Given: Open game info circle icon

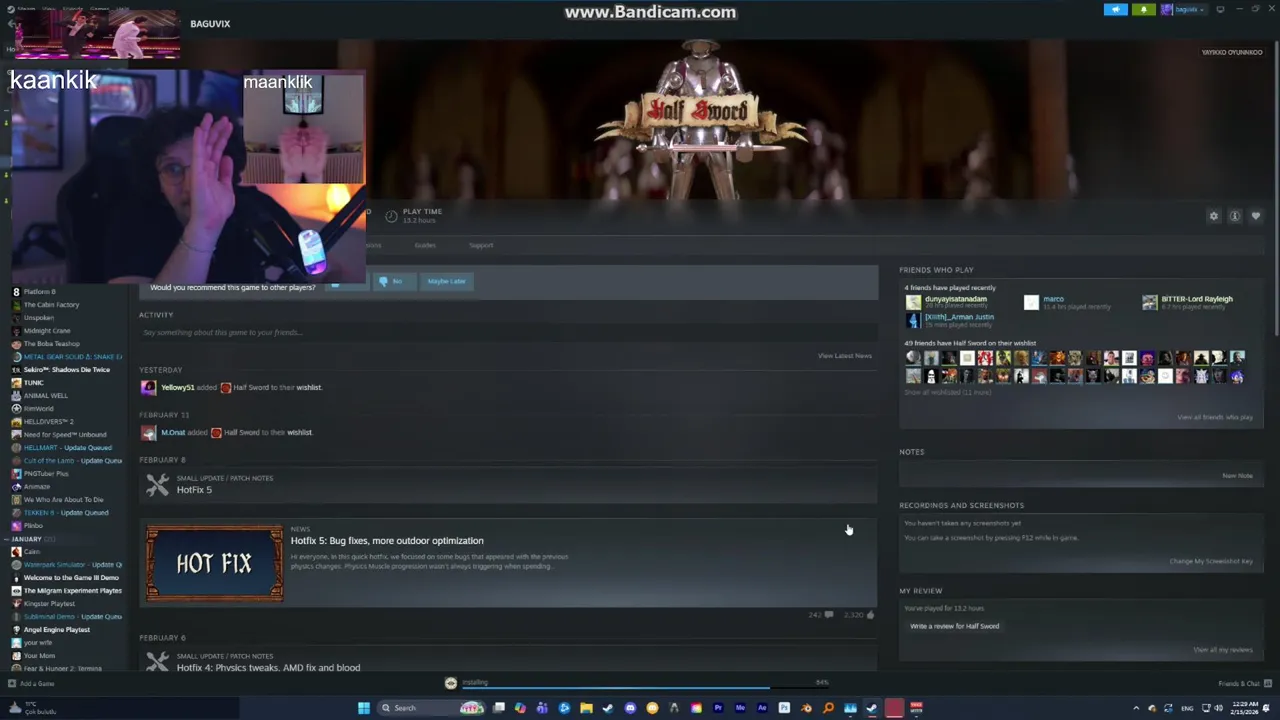Looking at the screenshot, I should [1235, 216].
